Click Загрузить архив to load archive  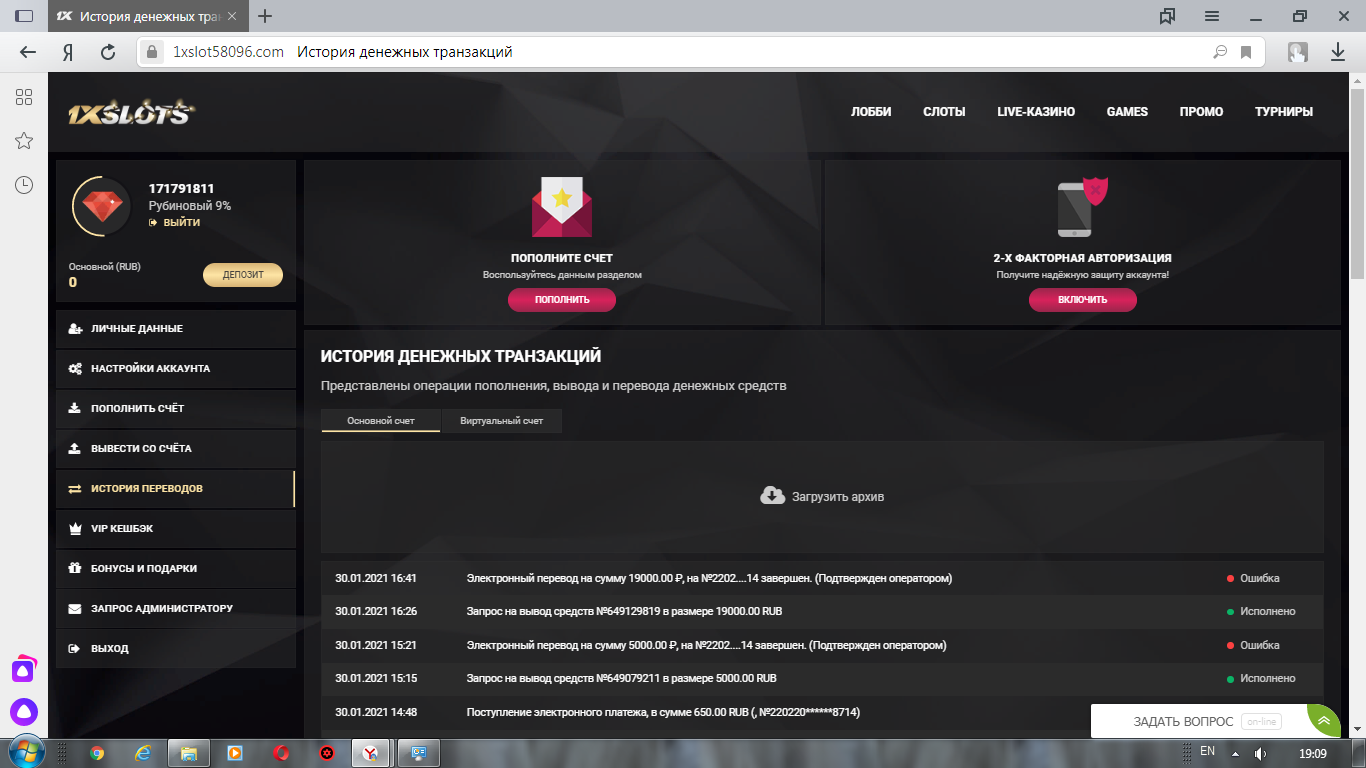pos(822,496)
